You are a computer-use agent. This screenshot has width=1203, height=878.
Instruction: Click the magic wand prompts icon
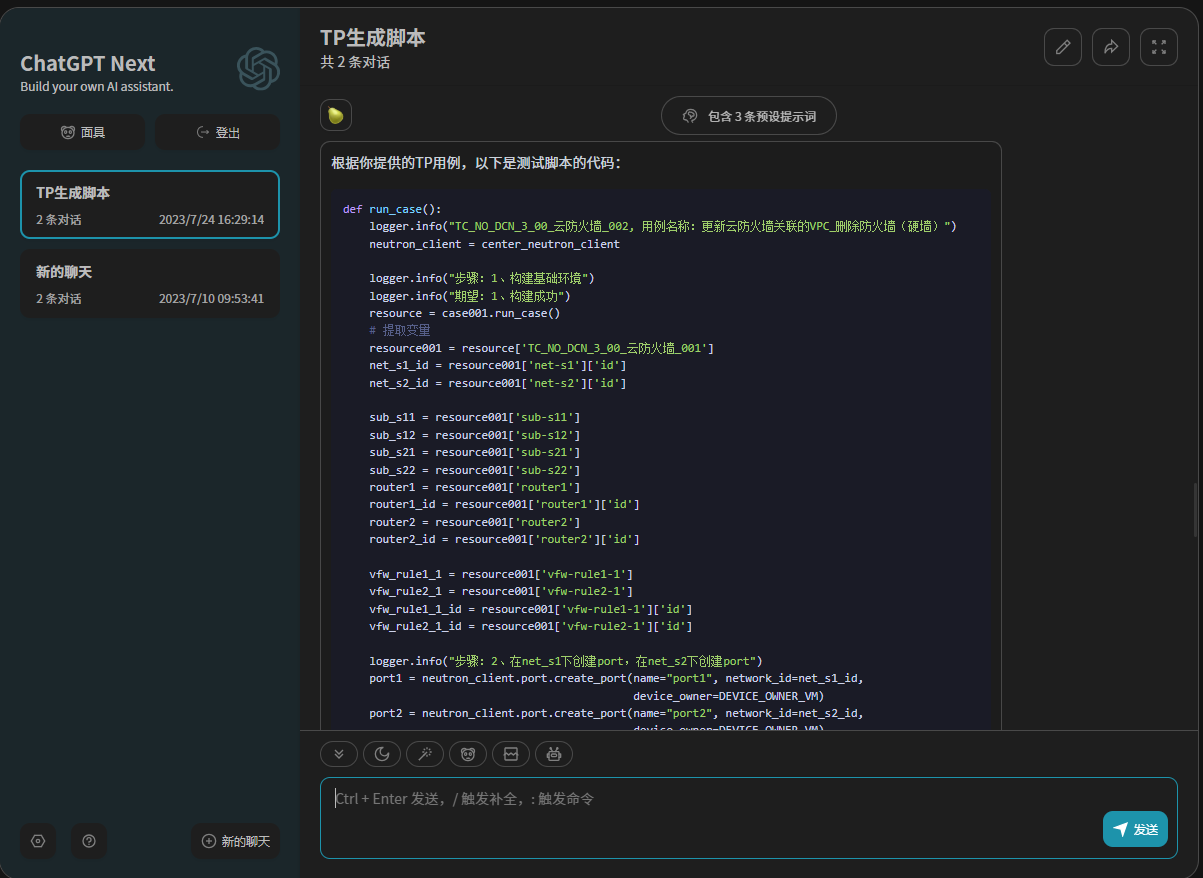click(425, 754)
